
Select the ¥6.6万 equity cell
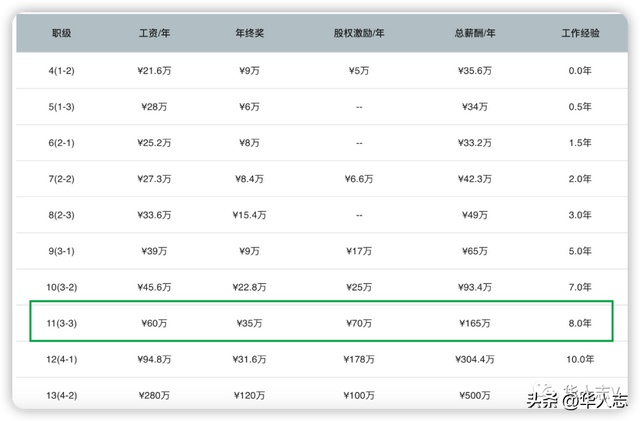coord(359,179)
